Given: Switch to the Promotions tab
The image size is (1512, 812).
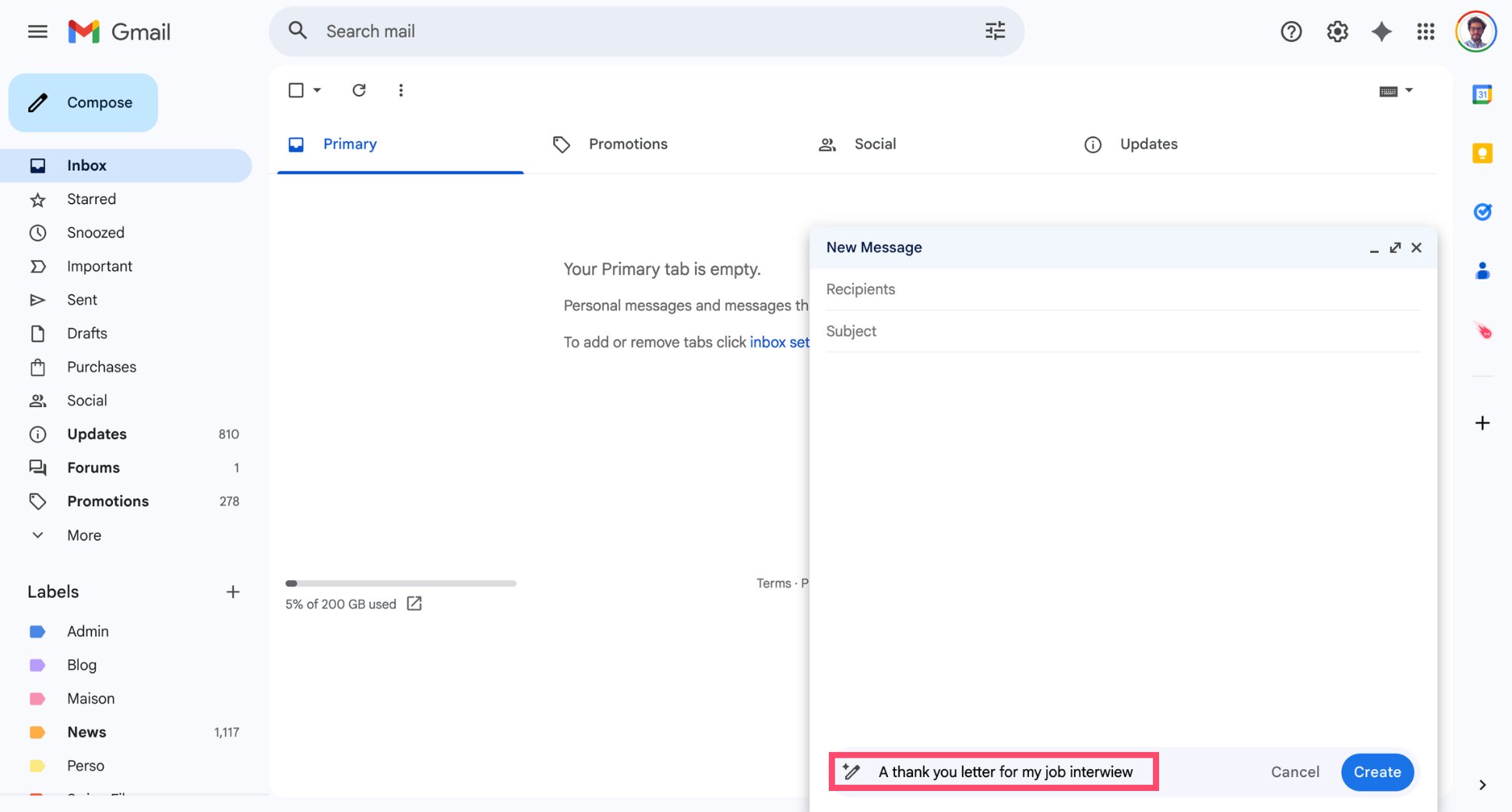Looking at the screenshot, I should tap(628, 144).
